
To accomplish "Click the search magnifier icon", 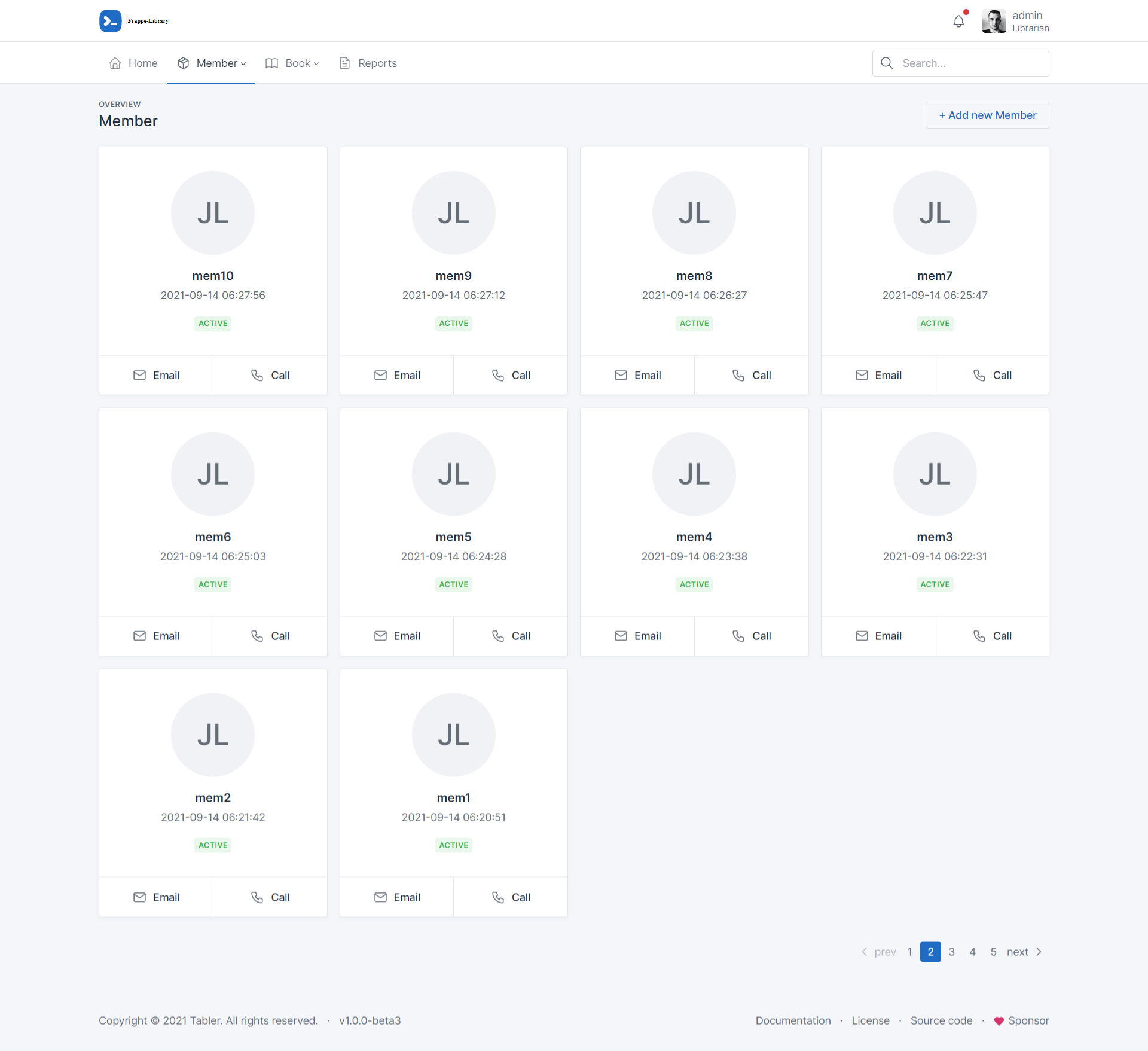I will coord(887,63).
